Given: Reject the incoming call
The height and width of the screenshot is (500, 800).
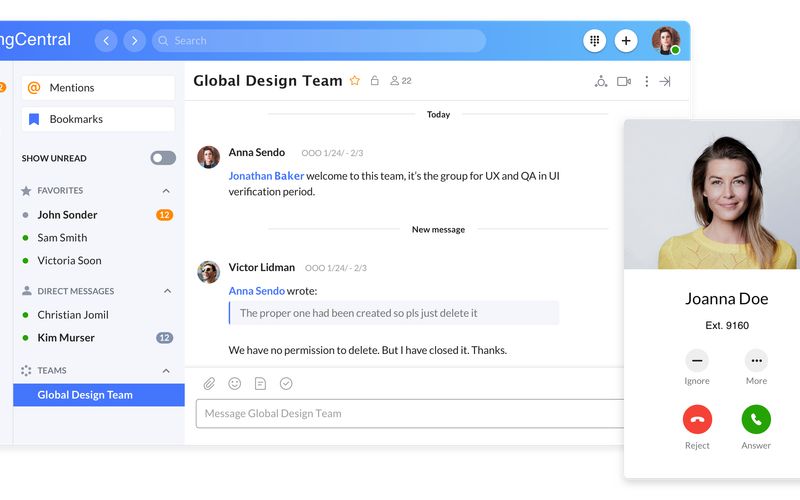Looking at the screenshot, I should (x=697, y=419).
